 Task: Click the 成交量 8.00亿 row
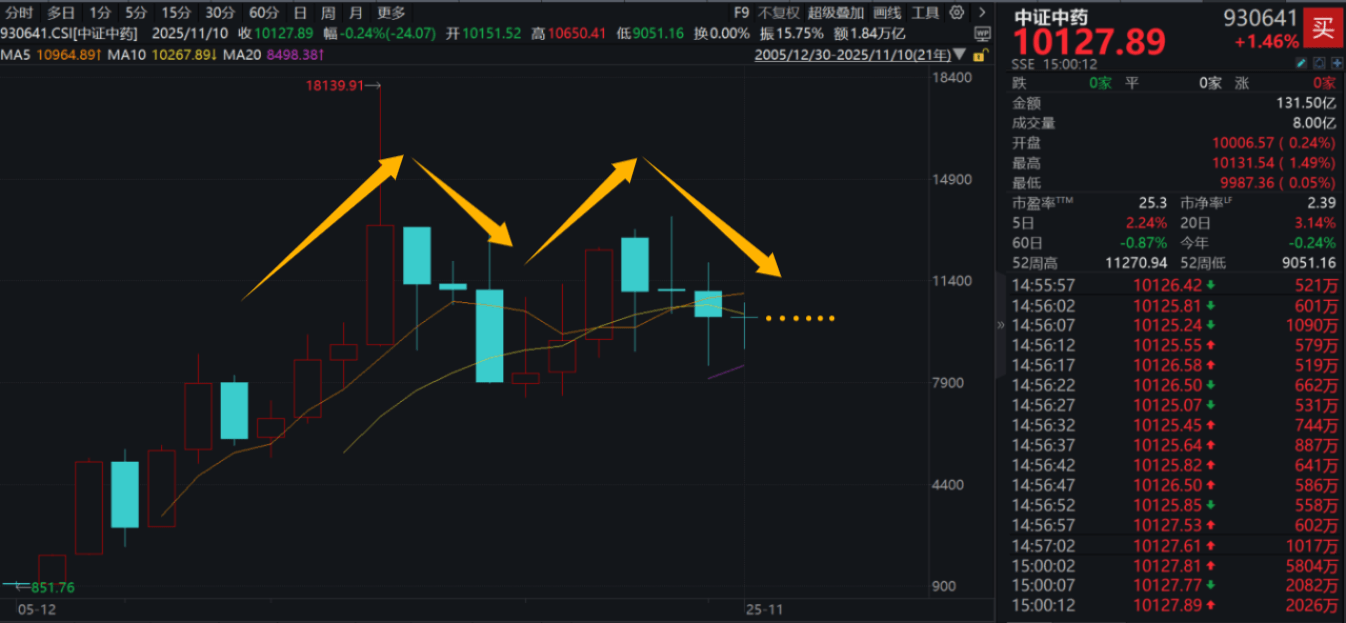[x=1174, y=123]
